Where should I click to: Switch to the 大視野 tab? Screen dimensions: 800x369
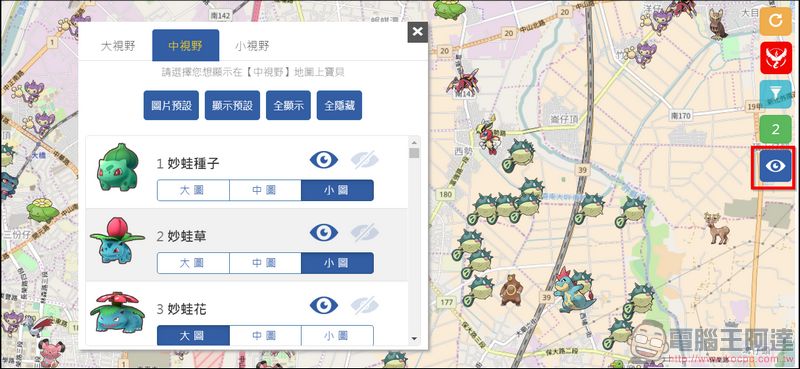point(118,46)
